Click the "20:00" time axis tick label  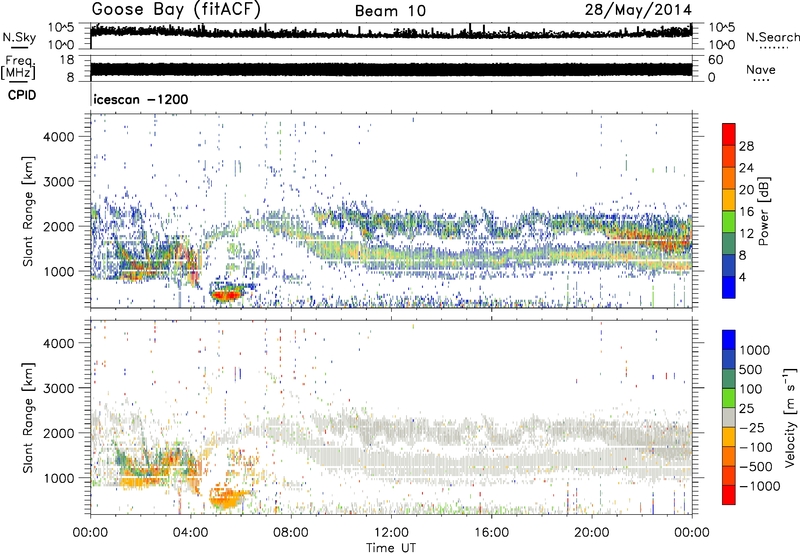coord(591,533)
